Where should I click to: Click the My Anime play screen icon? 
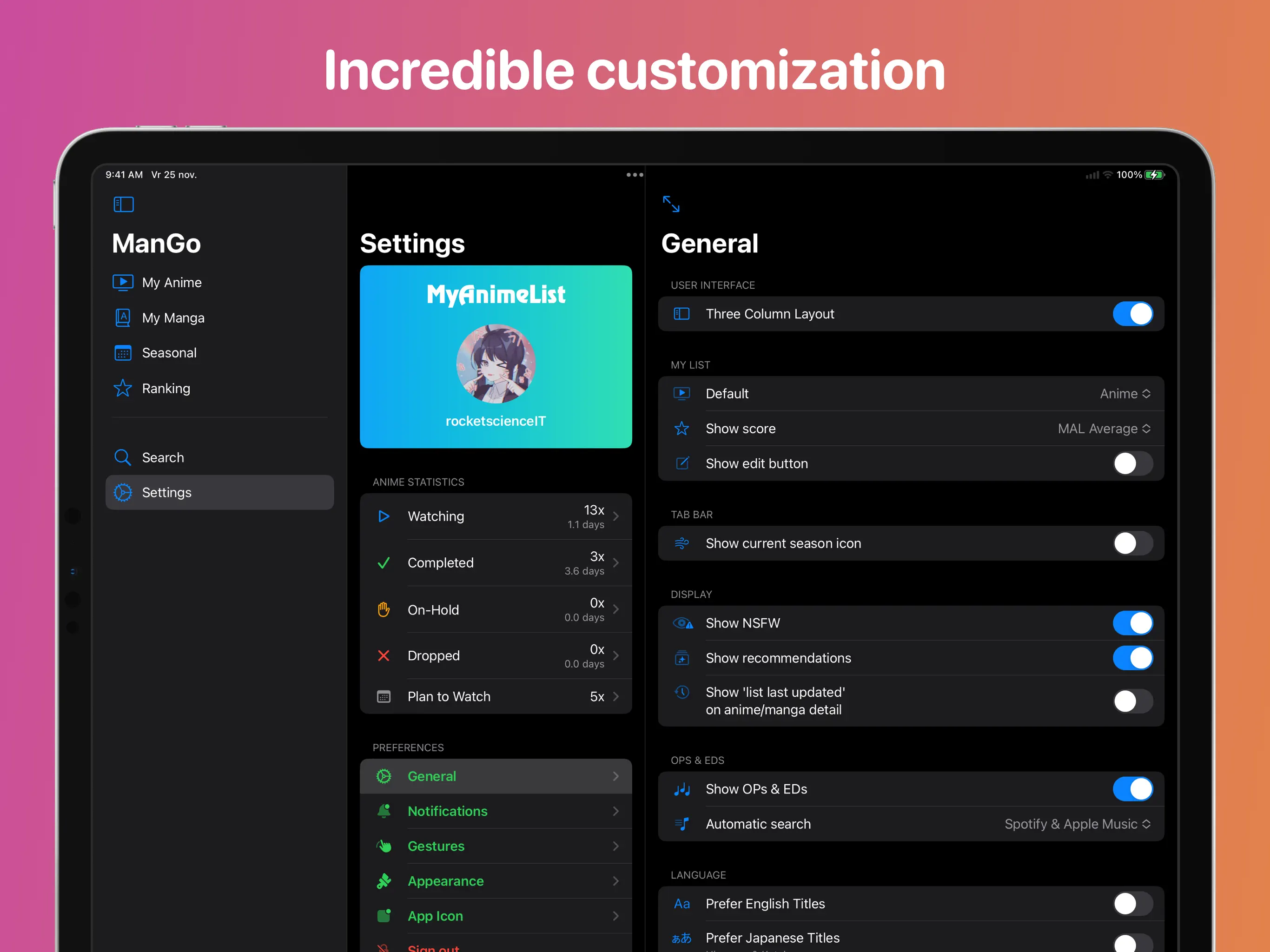(123, 283)
